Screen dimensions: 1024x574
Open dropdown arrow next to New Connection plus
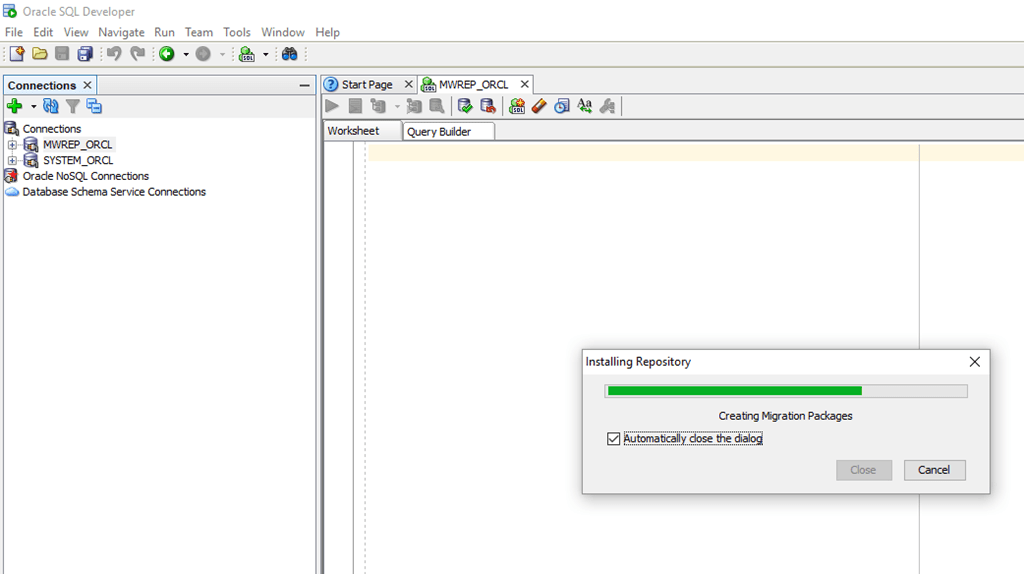pos(33,106)
